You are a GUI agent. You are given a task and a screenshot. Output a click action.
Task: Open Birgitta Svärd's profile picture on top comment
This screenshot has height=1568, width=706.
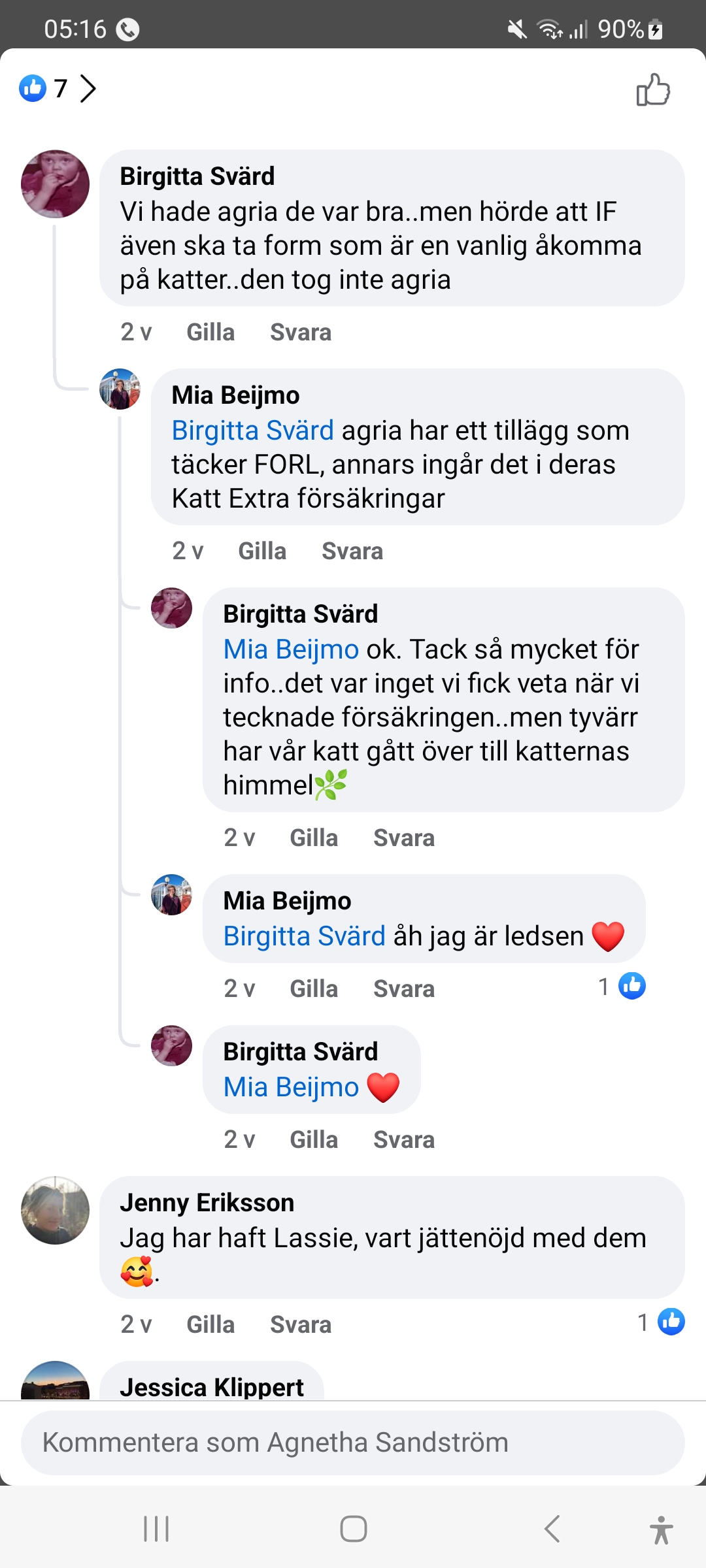pos(55,184)
